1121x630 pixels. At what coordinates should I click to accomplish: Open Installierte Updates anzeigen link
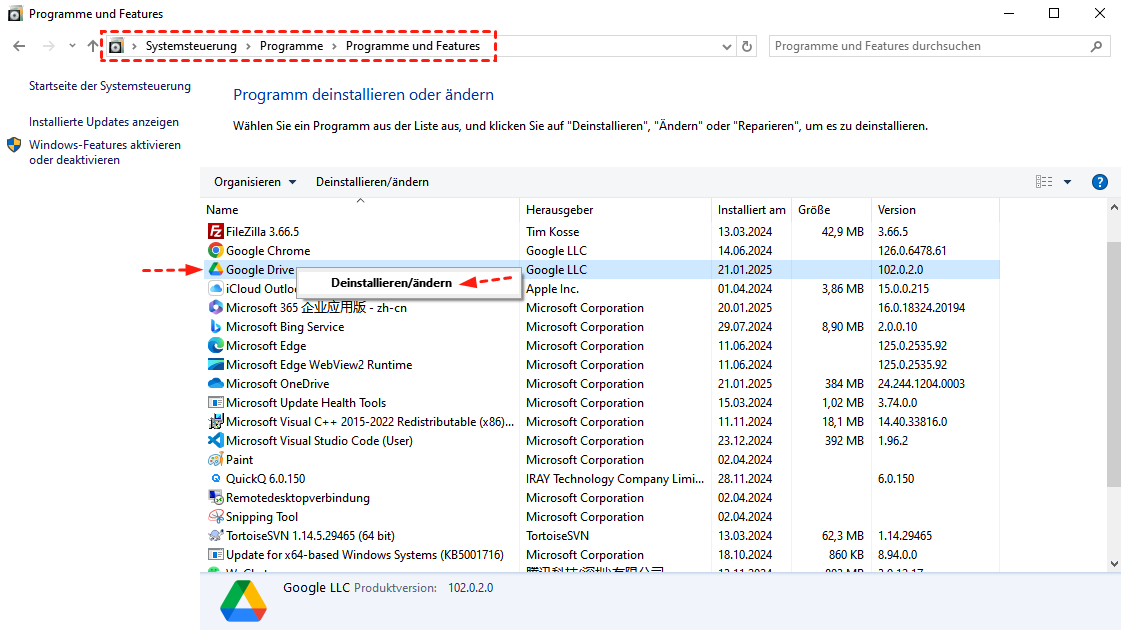click(104, 122)
